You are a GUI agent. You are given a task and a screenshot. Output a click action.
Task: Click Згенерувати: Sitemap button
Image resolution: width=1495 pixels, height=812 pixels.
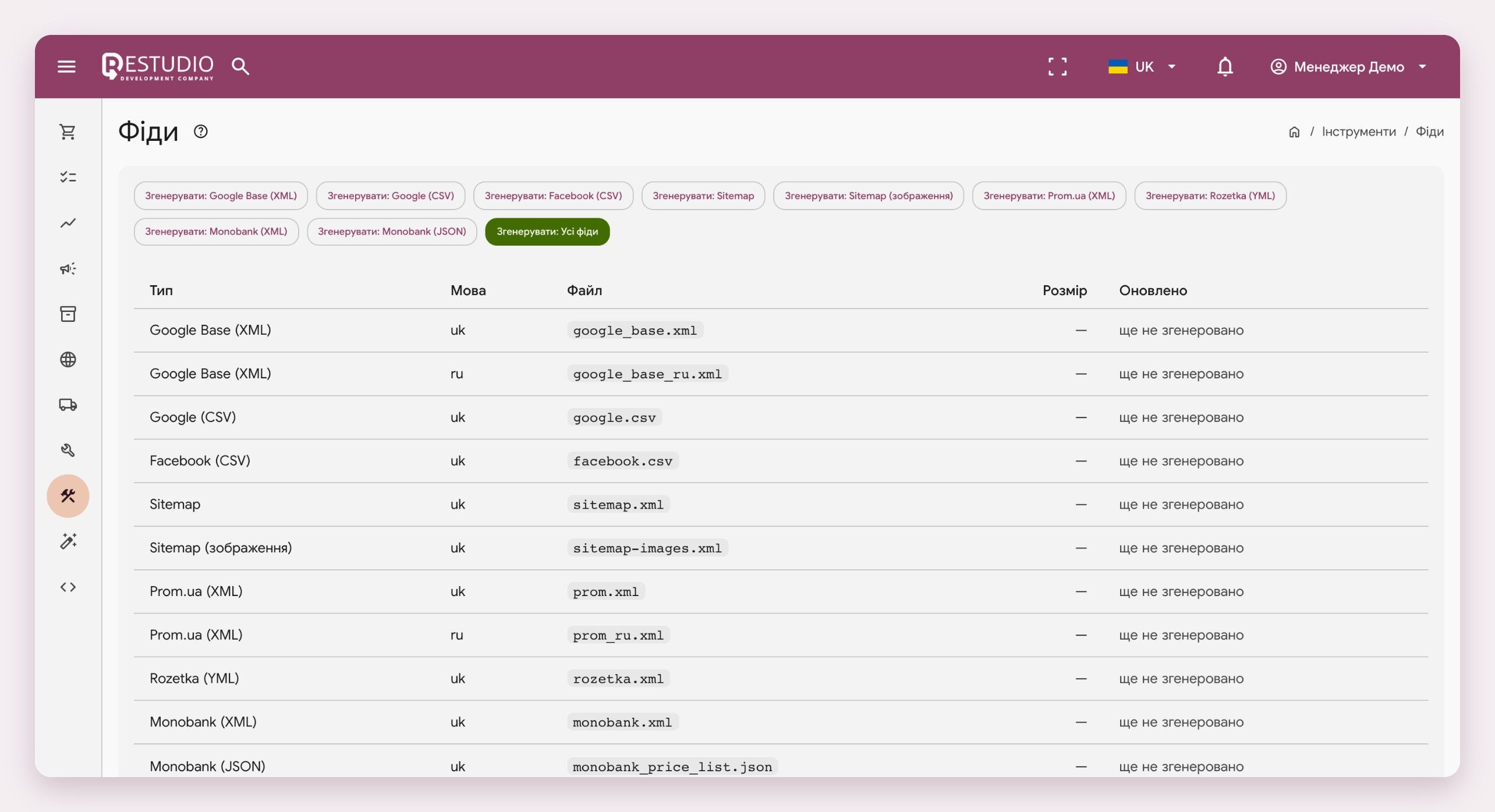point(703,196)
